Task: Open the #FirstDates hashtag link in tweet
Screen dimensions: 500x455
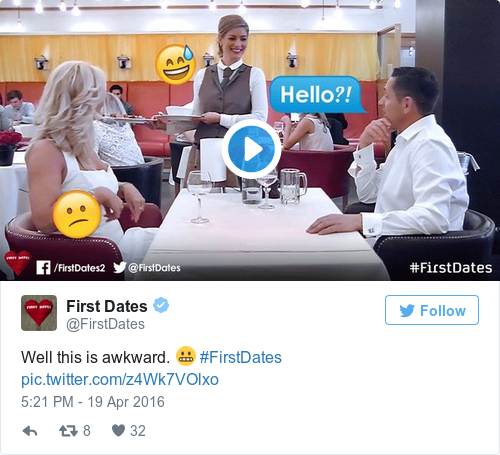Action: point(240,357)
